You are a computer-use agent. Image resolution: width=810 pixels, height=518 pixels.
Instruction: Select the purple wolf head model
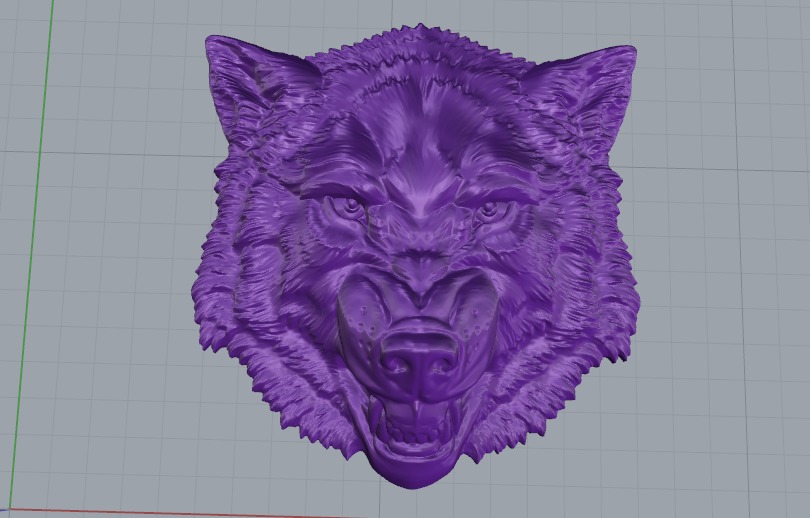(x=418, y=256)
